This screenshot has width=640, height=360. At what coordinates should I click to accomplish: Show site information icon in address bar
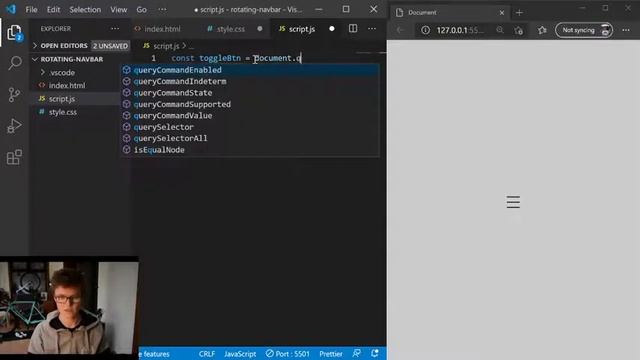(x=425, y=30)
